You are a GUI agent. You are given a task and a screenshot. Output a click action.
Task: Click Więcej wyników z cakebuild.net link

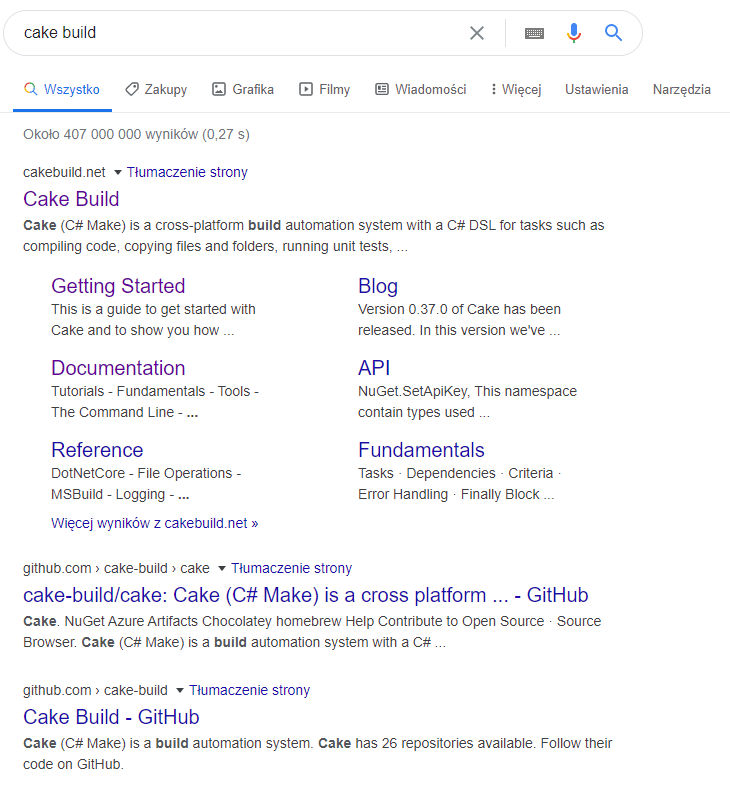coord(154,522)
